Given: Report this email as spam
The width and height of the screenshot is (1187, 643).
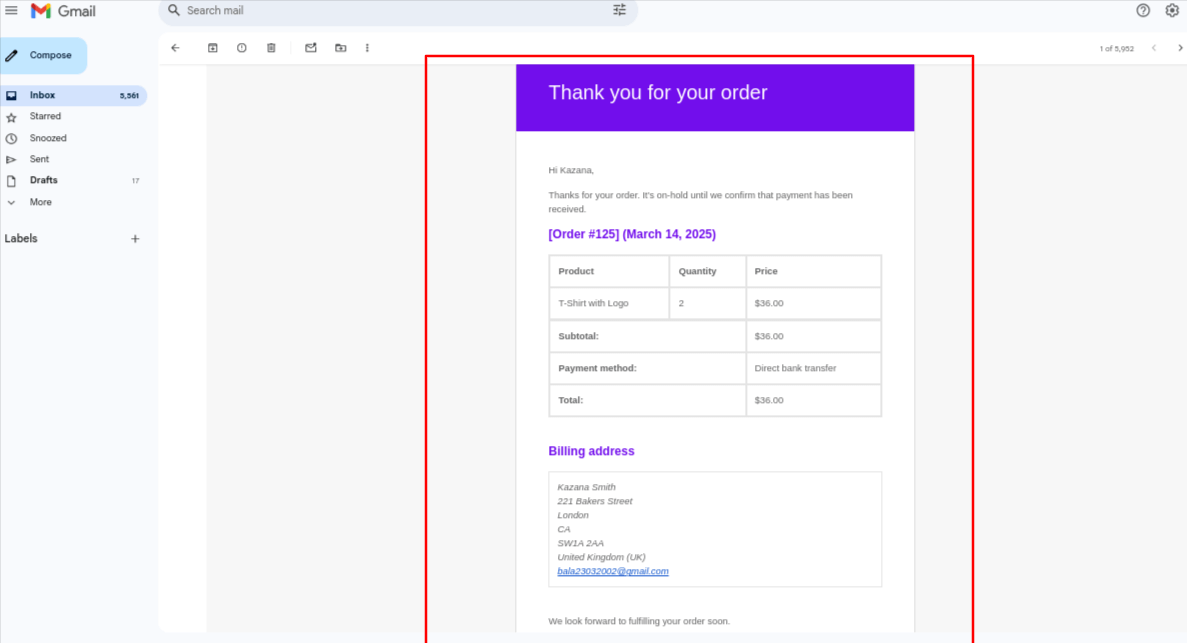Looking at the screenshot, I should point(242,47).
